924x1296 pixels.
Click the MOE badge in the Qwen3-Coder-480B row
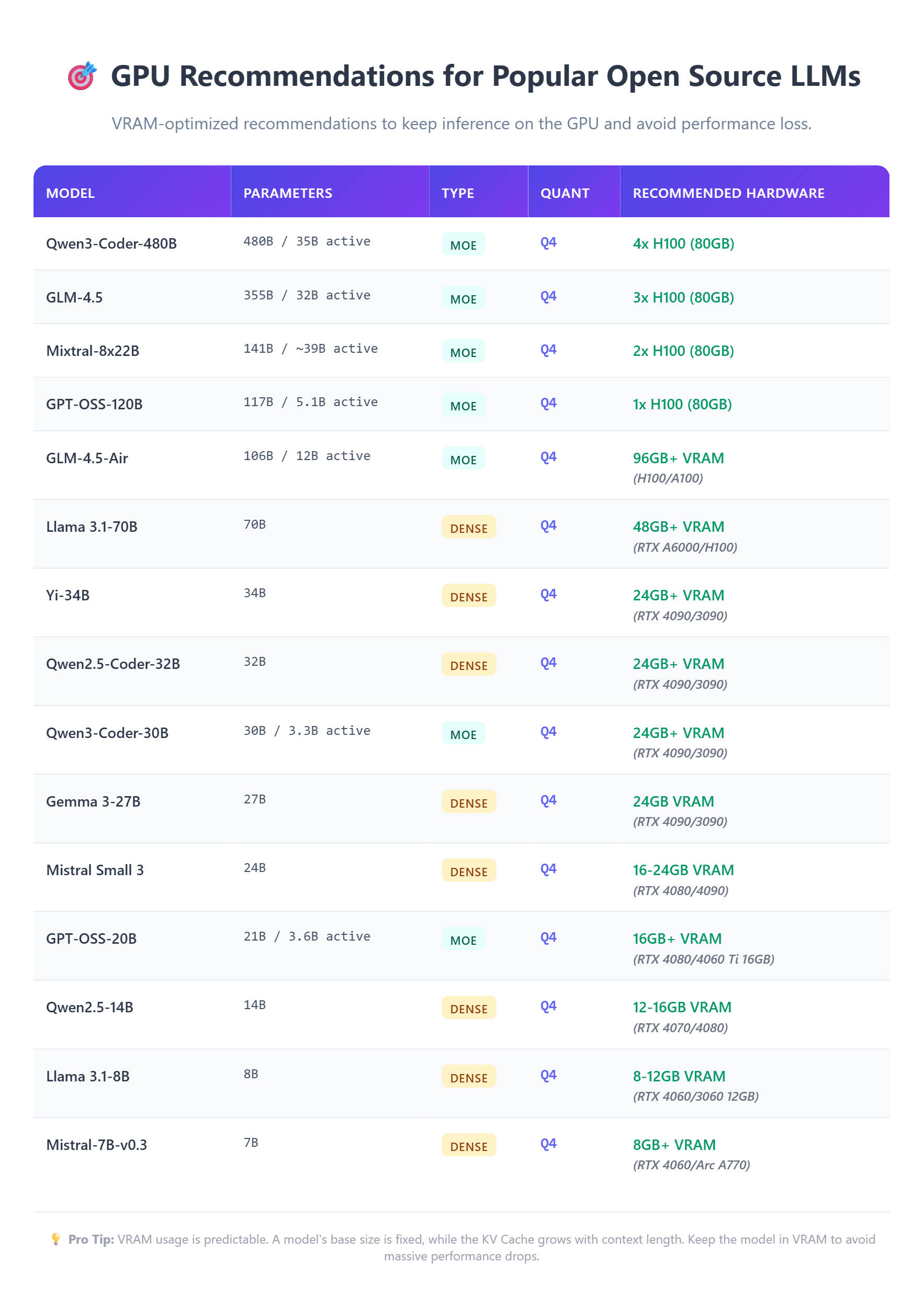click(463, 245)
